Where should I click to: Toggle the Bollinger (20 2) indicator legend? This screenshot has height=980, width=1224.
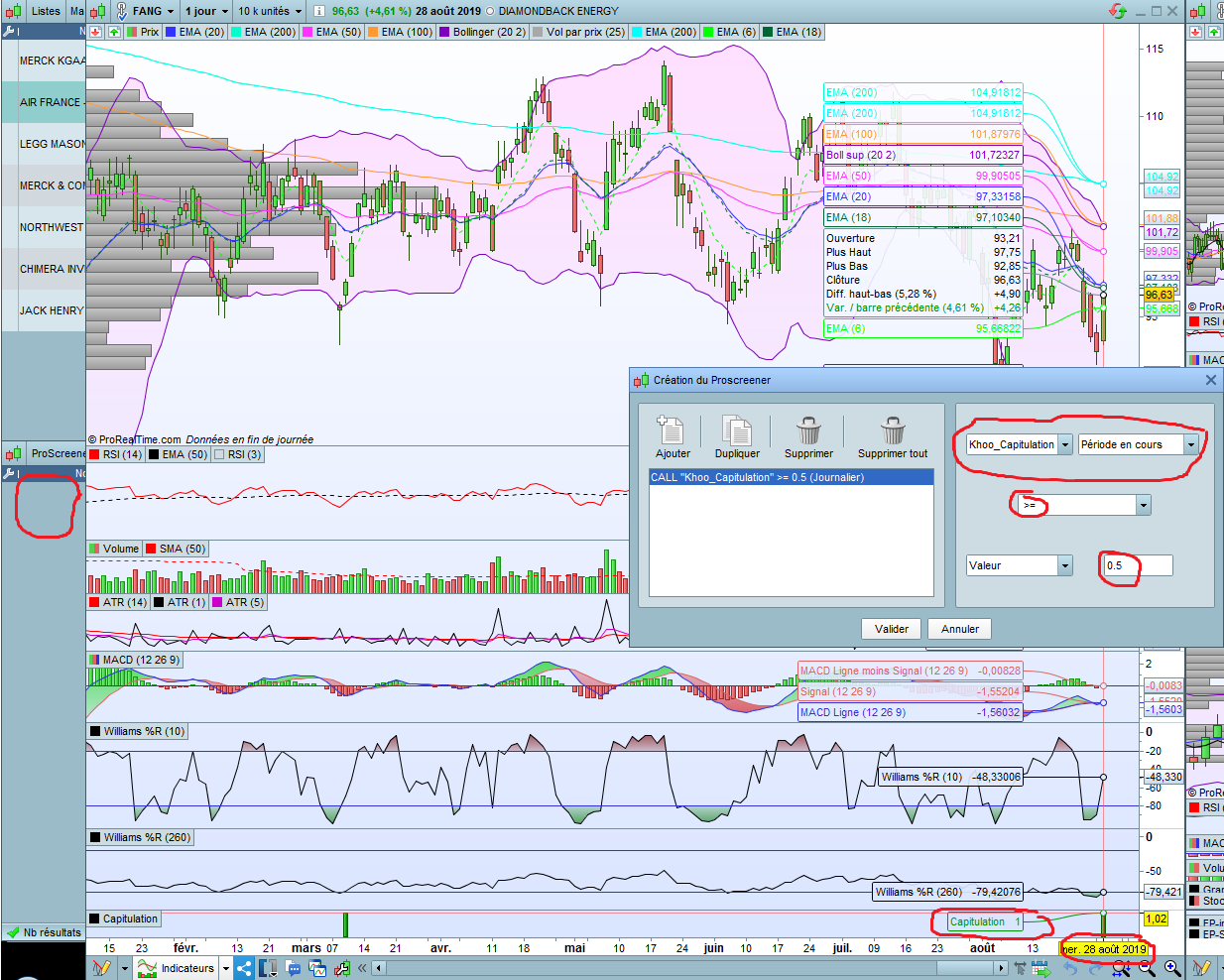[482, 32]
